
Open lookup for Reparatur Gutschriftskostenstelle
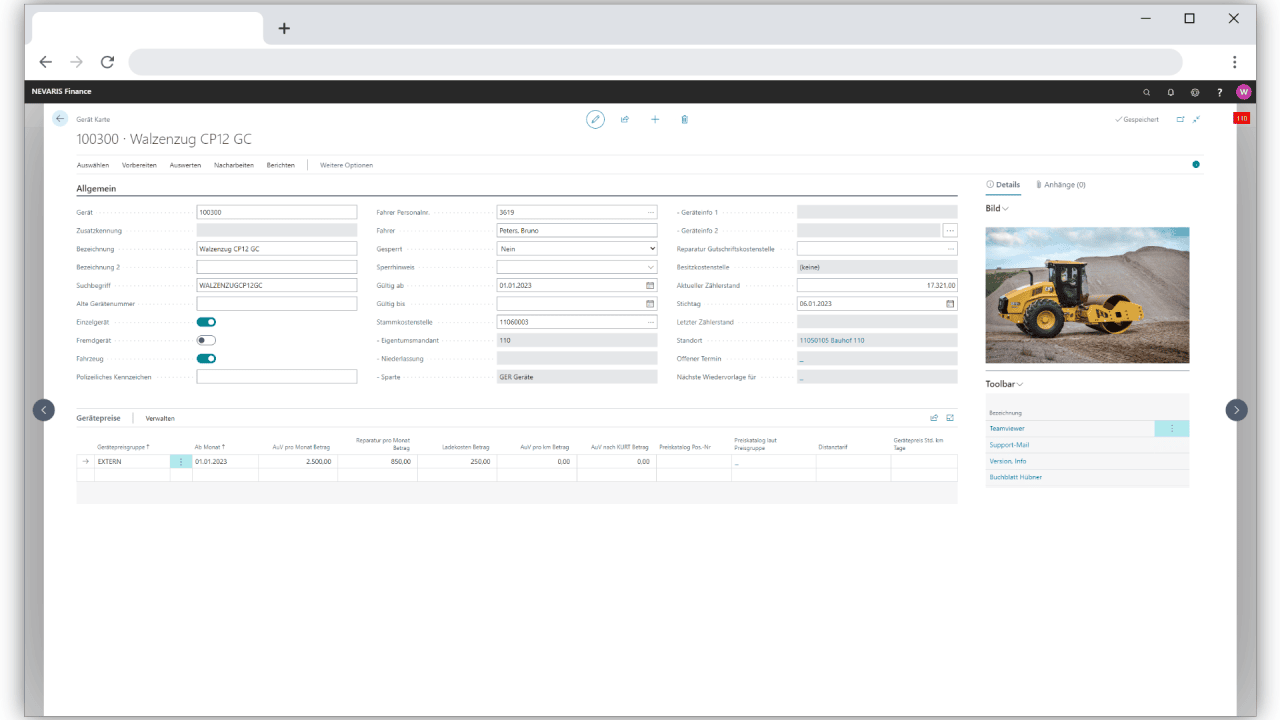click(x=950, y=248)
